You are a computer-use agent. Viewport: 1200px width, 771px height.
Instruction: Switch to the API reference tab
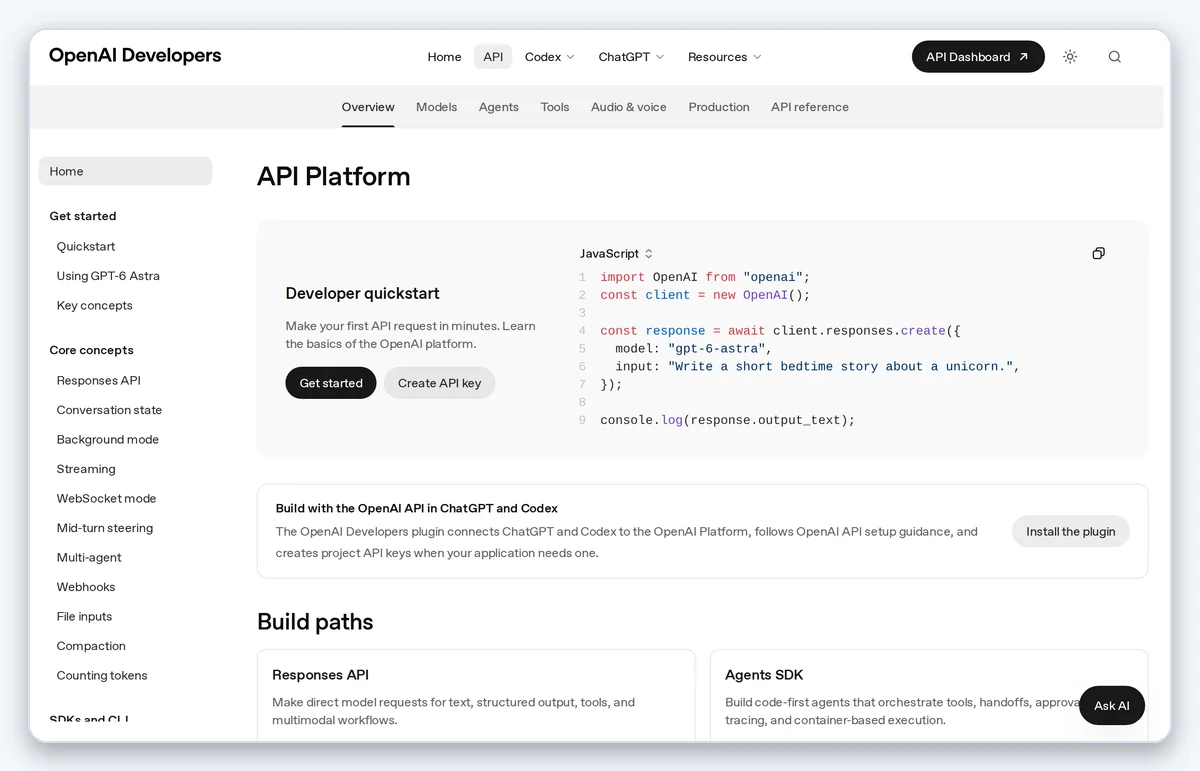point(810,107)
